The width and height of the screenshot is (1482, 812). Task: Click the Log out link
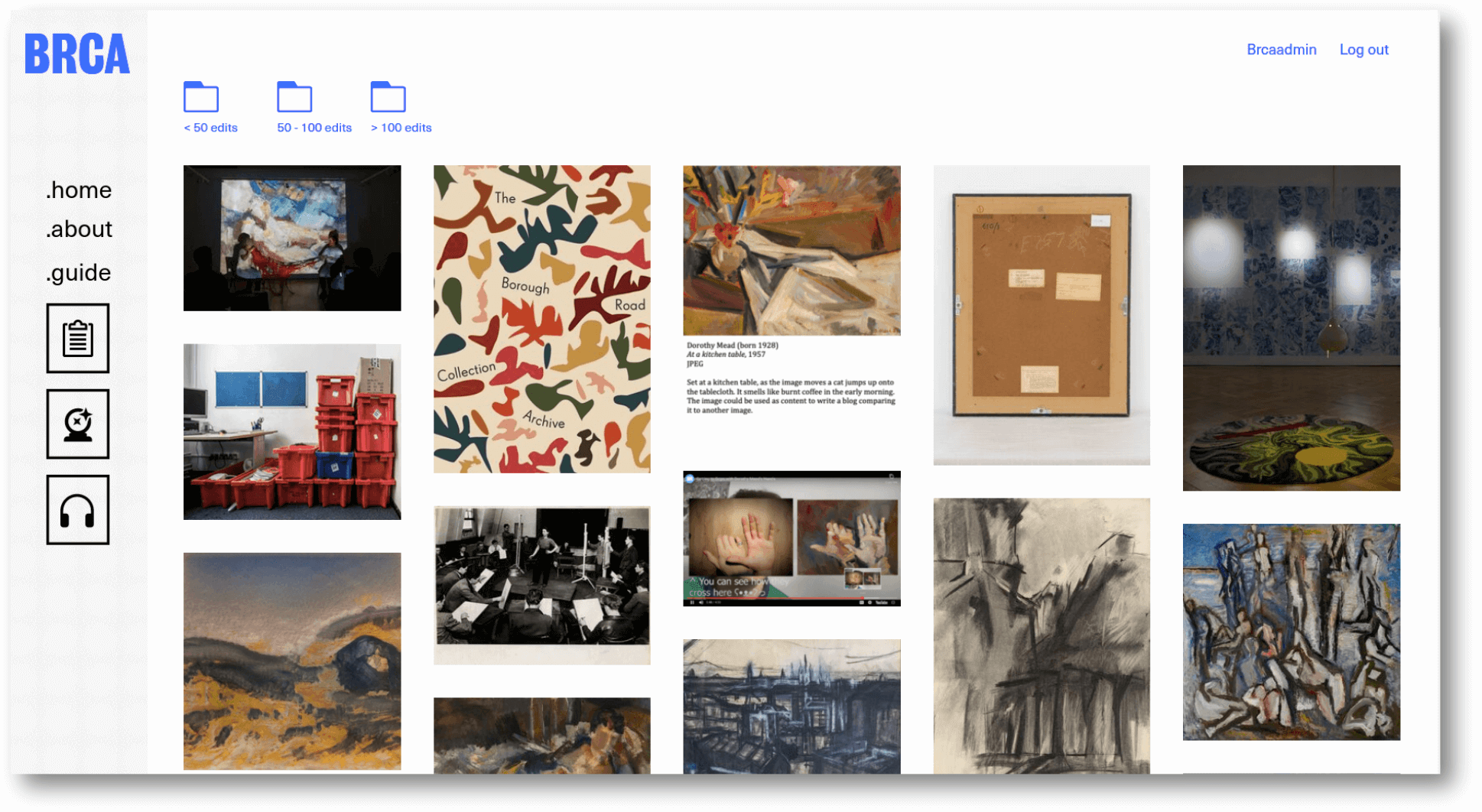[x=1364, y=49]
